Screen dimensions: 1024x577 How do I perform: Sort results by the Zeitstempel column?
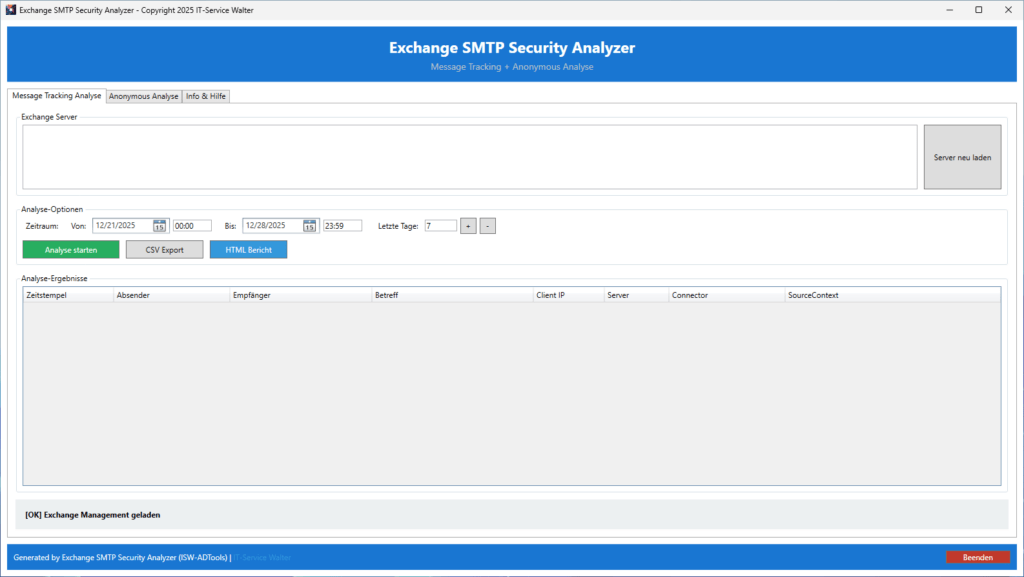click(65, 295)
